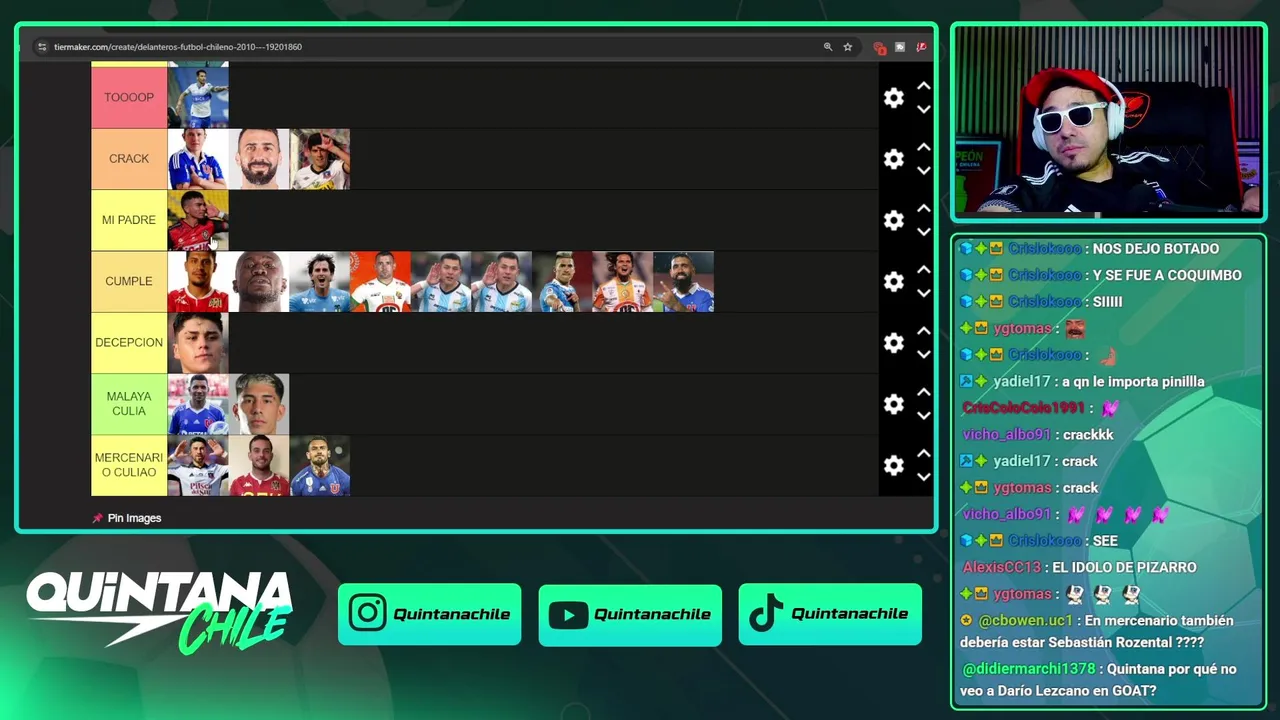The height and width of the screenshot is (720, 1280).
Task: Move TOOOOP tier down with arrow
Action: pos(924,109)
